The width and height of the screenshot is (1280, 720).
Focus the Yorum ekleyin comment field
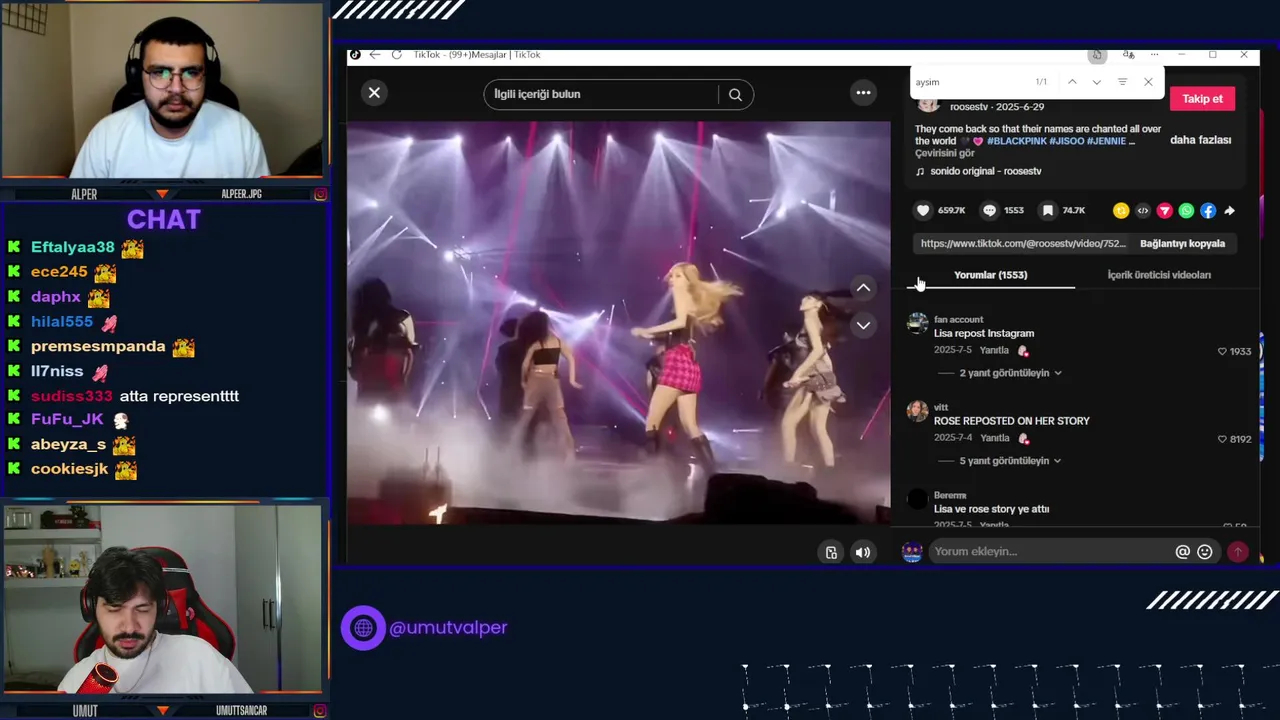pos(1050,552)
